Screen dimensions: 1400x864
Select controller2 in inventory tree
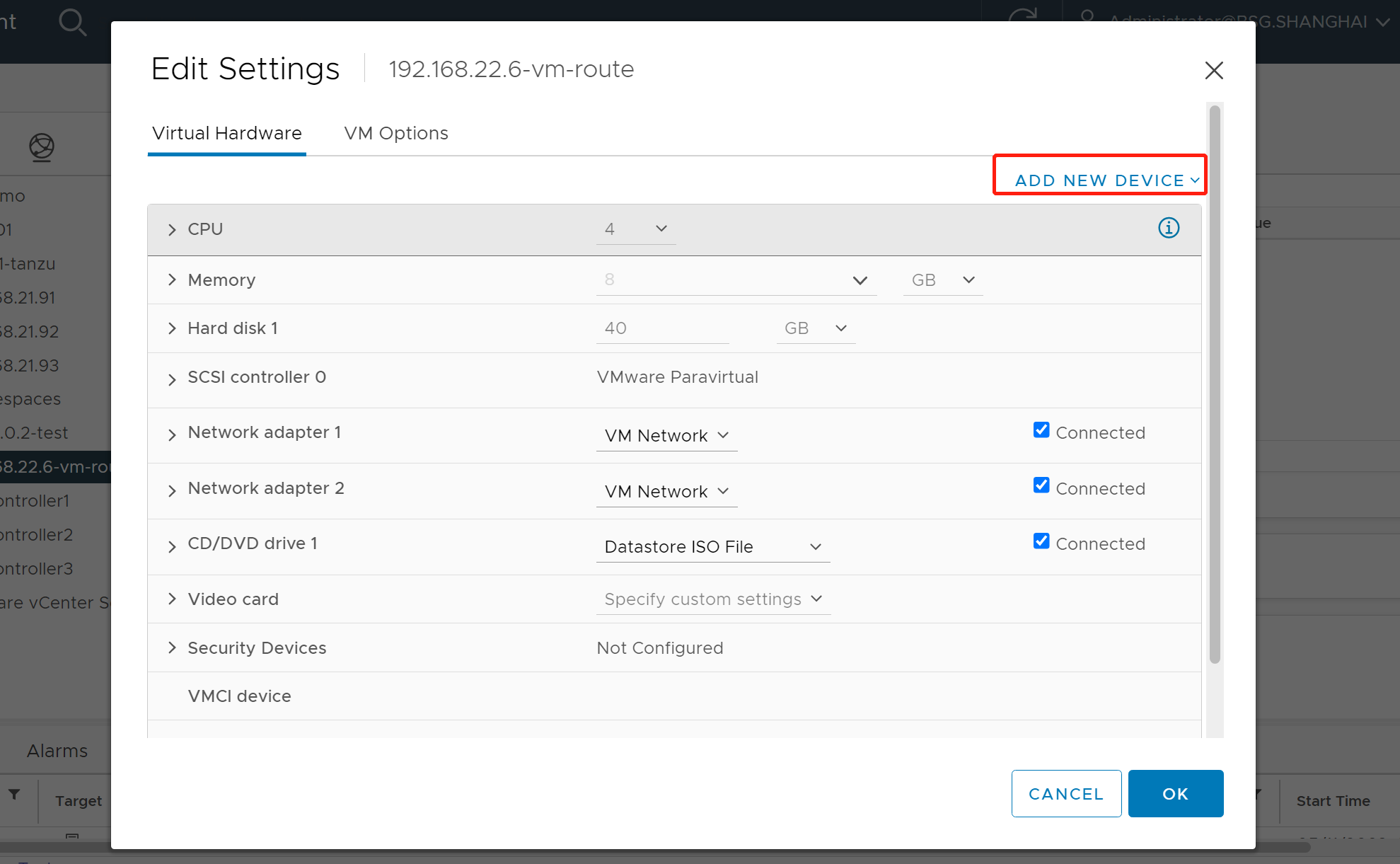37,535
